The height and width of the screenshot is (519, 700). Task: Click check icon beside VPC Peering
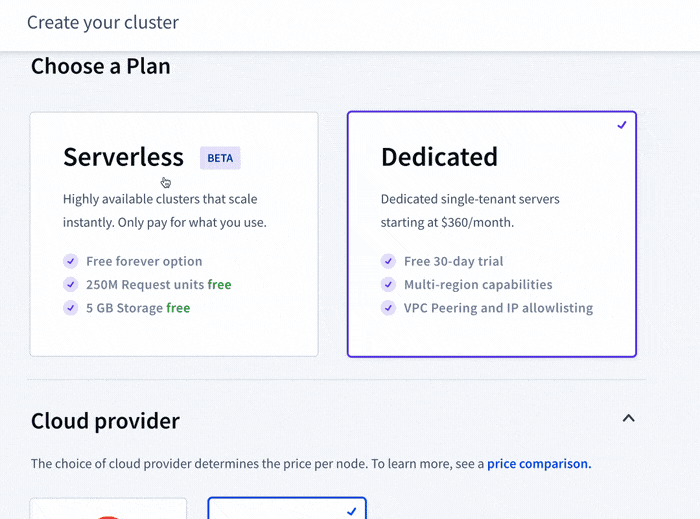388,308
